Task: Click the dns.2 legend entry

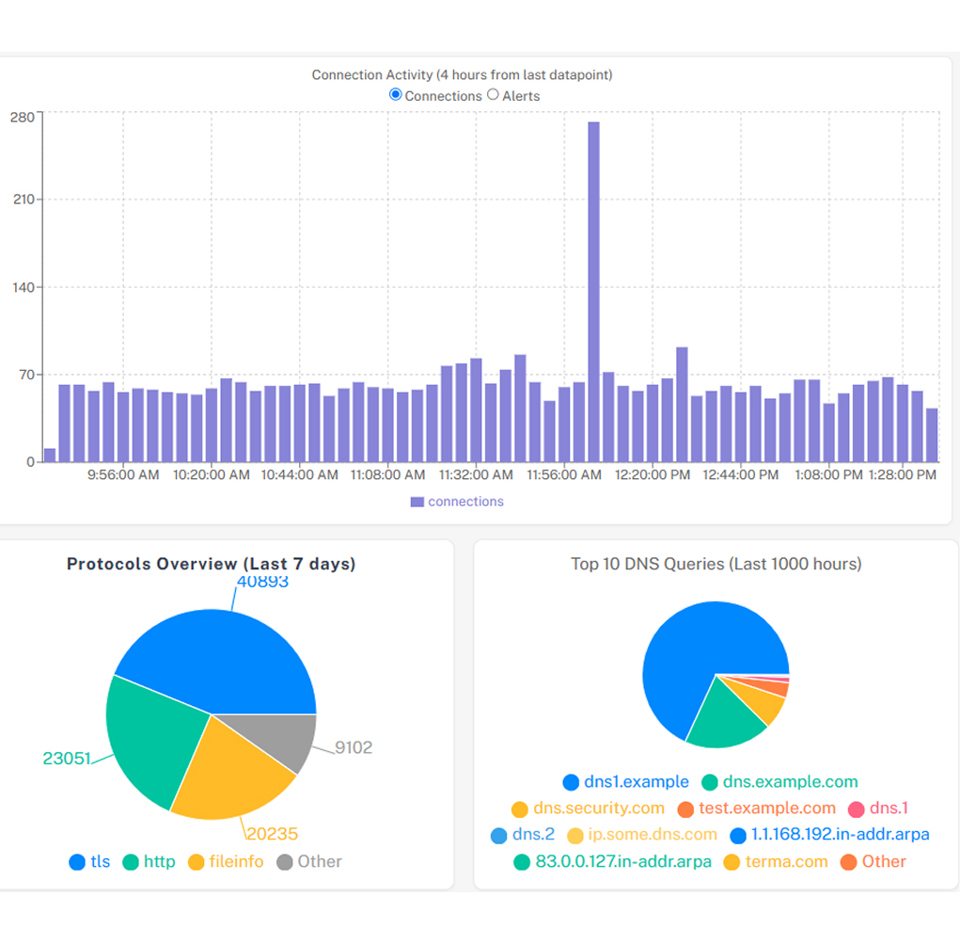Action: click(x=523, y=835)
